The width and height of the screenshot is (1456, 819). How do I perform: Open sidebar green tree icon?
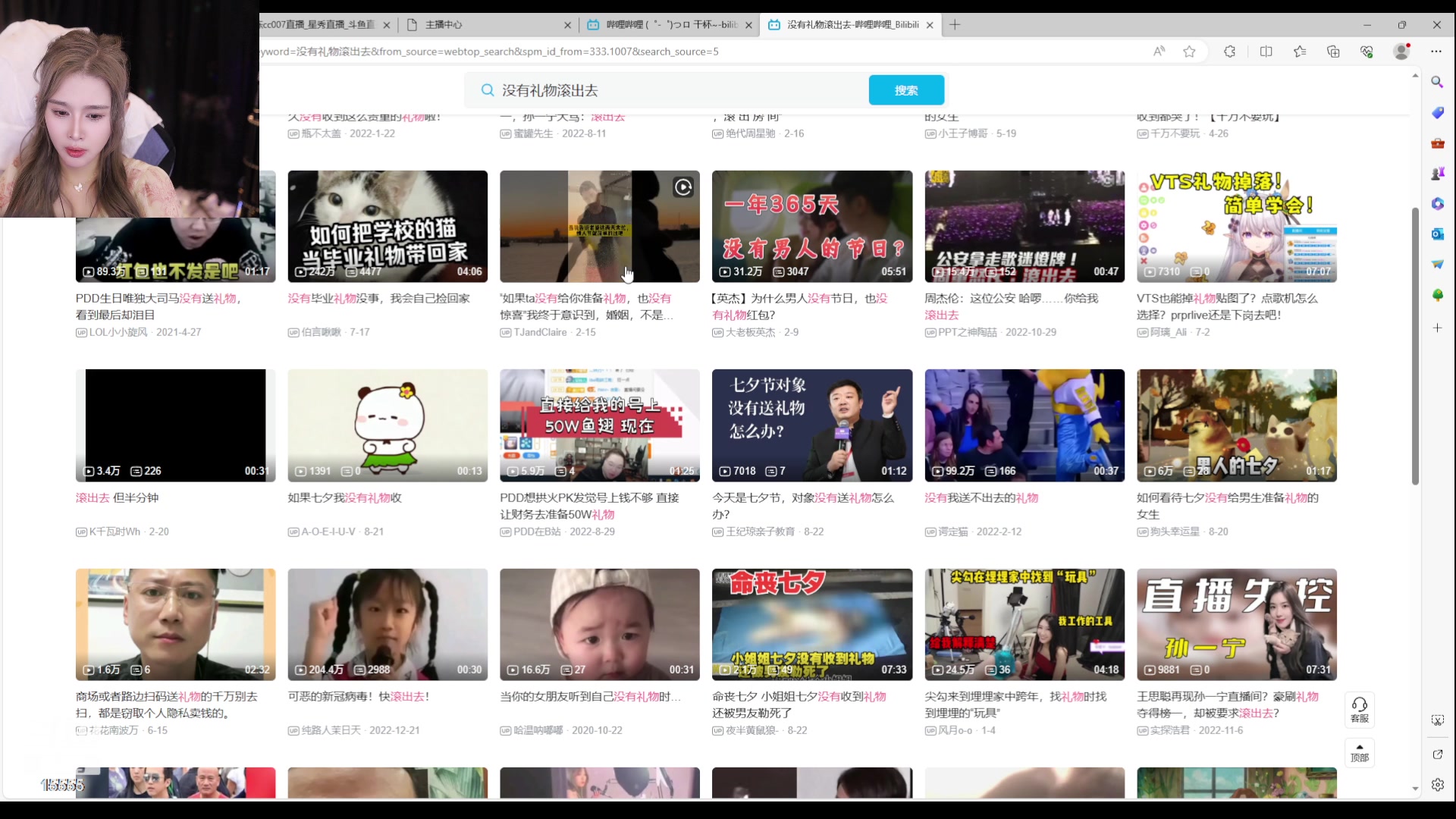tap(1437, 295)
